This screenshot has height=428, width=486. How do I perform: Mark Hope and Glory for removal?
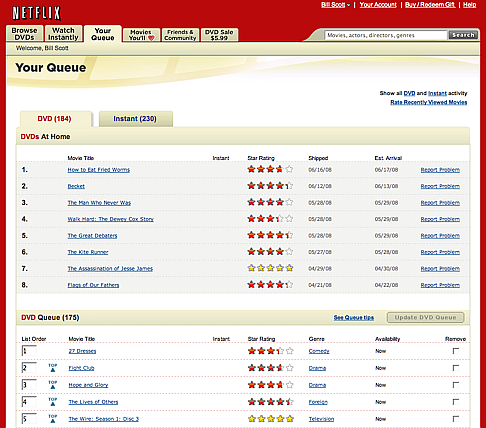click(x=456, y=385)
